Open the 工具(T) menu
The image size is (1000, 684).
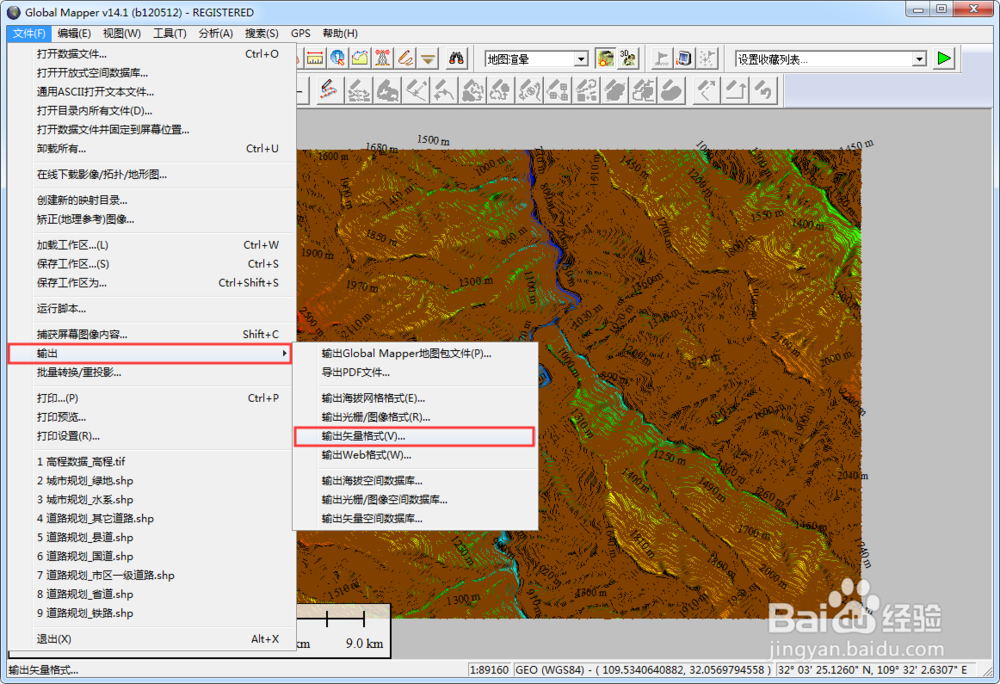click(x=170, y=33)
